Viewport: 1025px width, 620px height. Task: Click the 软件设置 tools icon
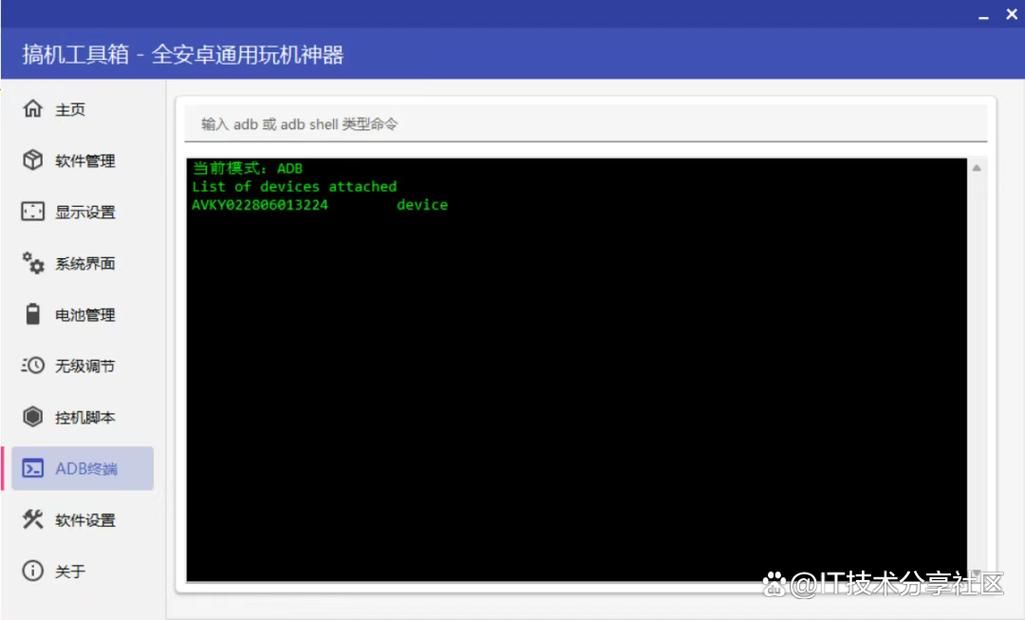coord(33,519)
